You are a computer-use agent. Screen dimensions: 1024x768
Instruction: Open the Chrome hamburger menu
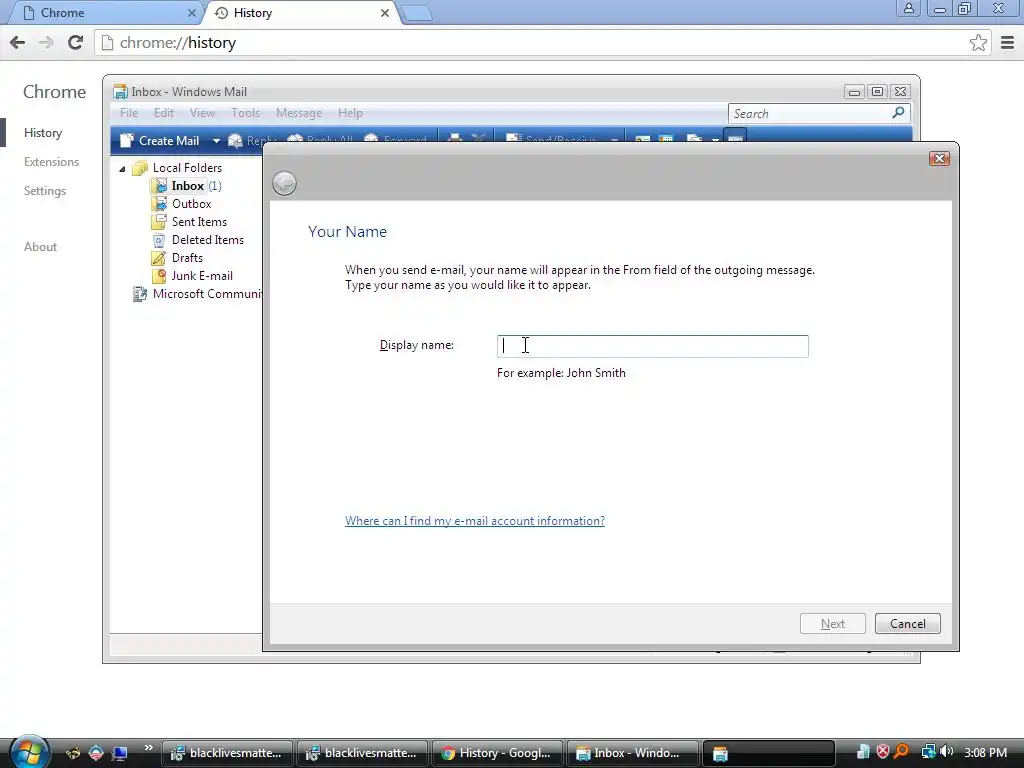(1008, 42)
